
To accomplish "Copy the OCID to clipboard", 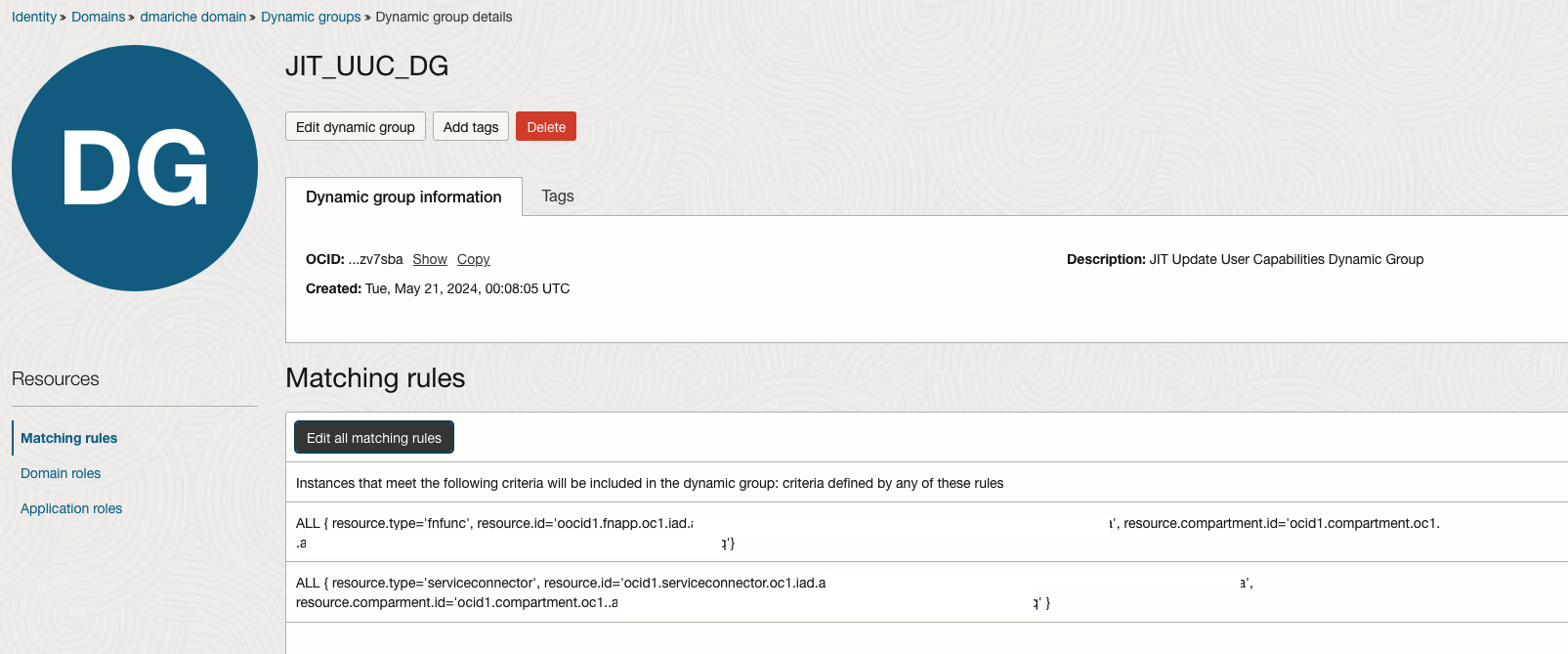I will (x=474, y=259).
